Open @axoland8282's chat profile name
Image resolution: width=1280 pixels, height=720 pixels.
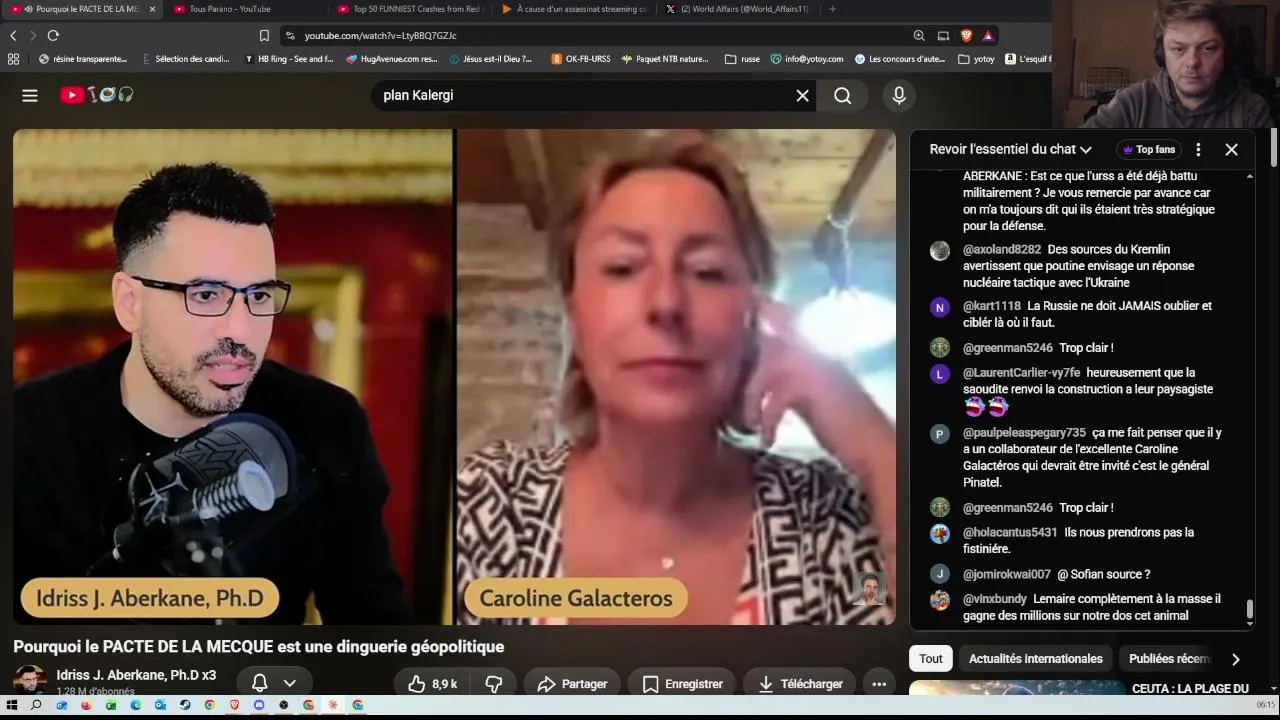[1002, 250]
